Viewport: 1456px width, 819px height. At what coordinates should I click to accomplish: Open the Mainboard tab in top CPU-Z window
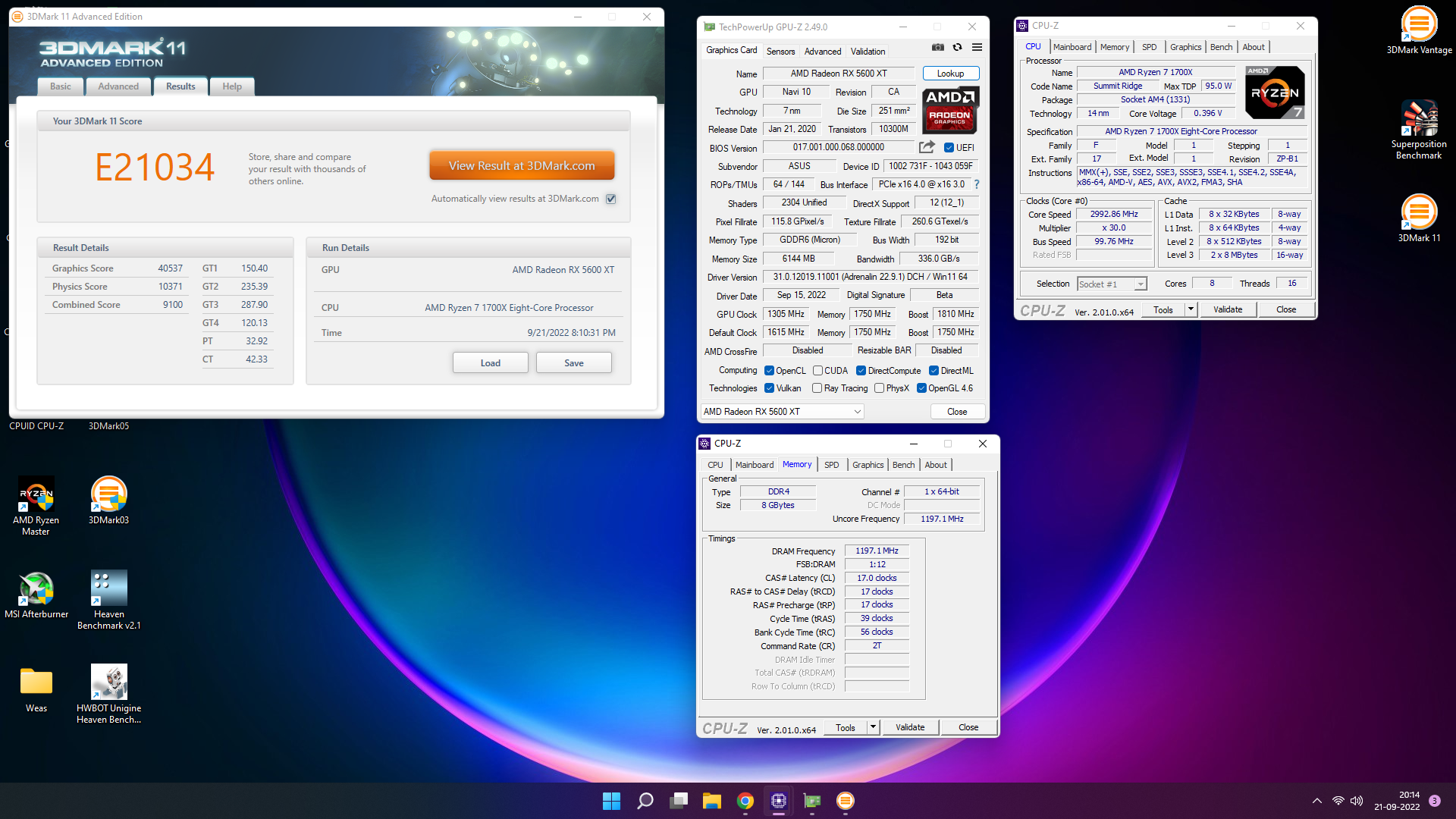(1072, 47)
